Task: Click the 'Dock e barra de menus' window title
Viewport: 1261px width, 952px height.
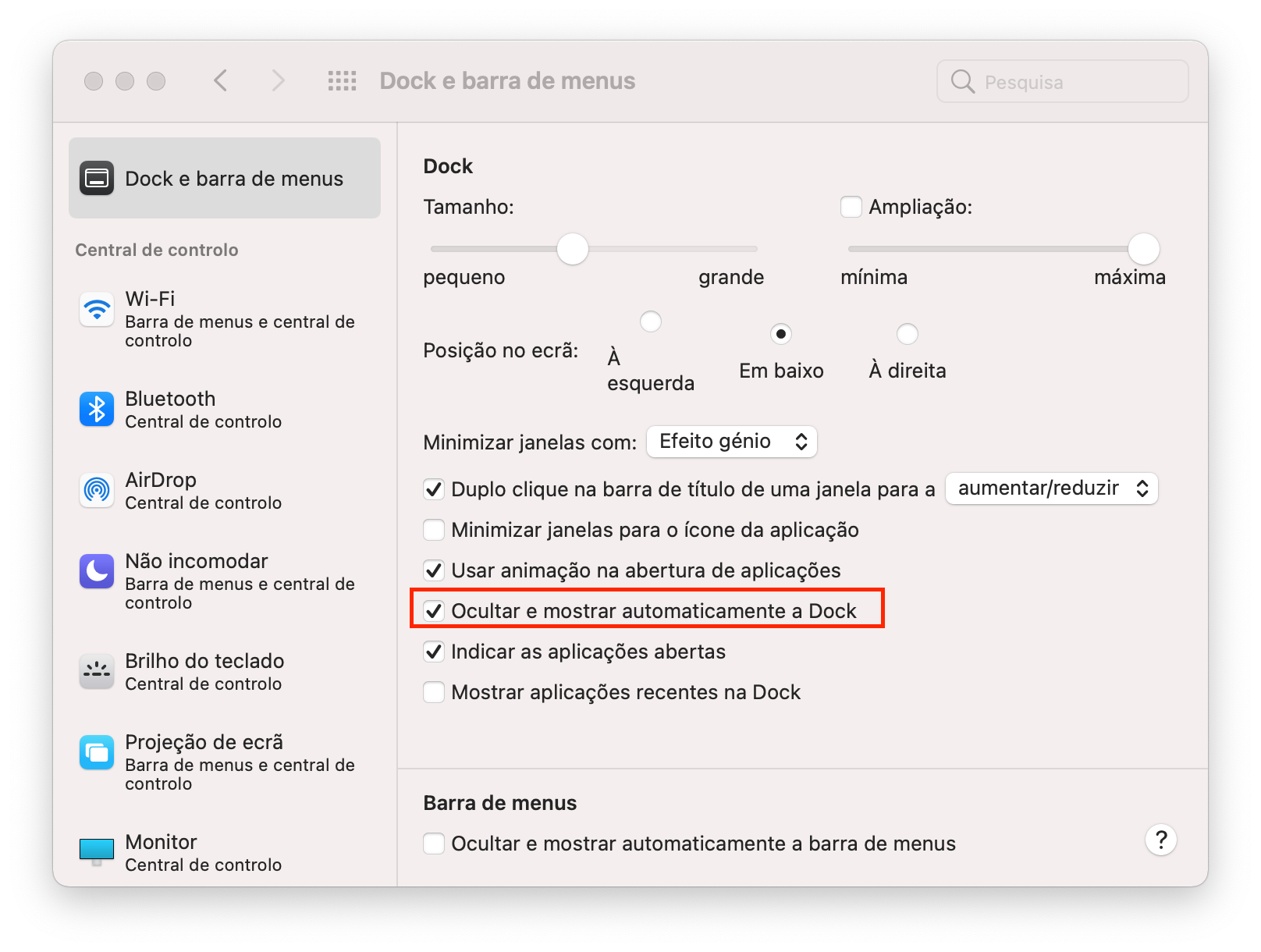Action: tap(507, 80)
